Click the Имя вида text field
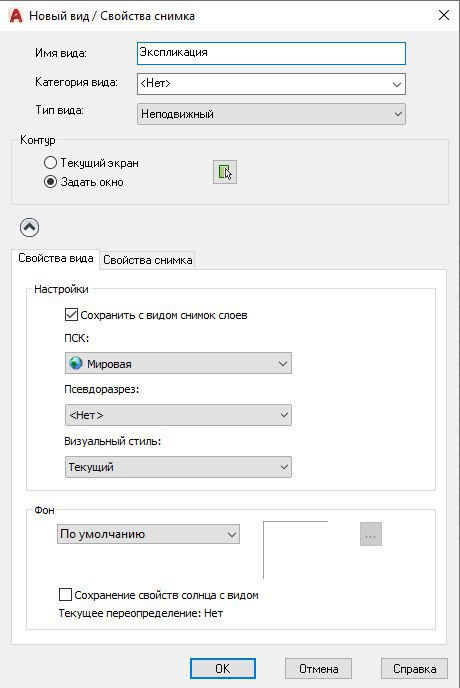Viewport: 460px width, 688px height. pyautogui.click(x=271, y=53)
